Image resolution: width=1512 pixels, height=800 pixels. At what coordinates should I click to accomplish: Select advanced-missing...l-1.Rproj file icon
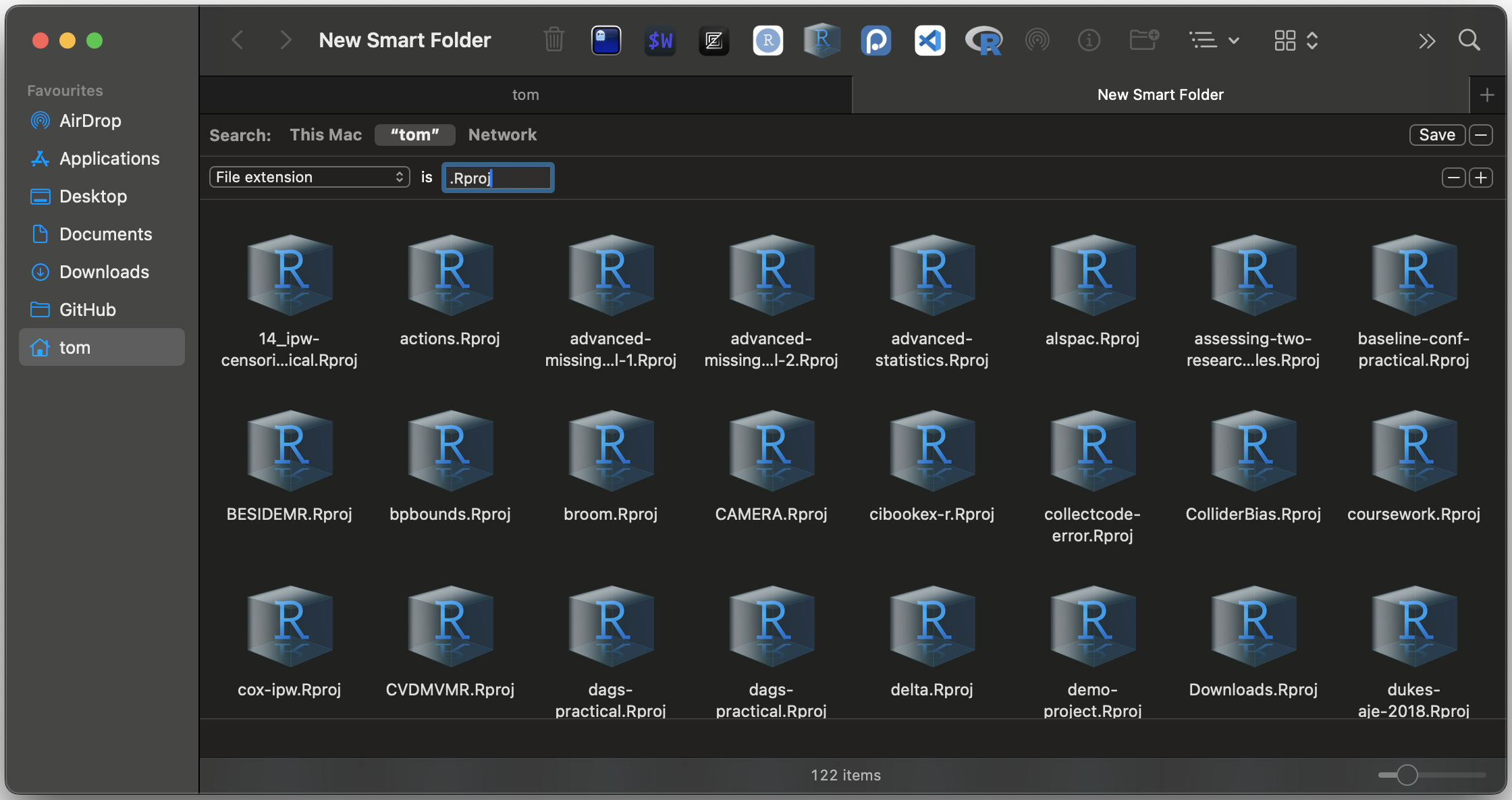611,275
